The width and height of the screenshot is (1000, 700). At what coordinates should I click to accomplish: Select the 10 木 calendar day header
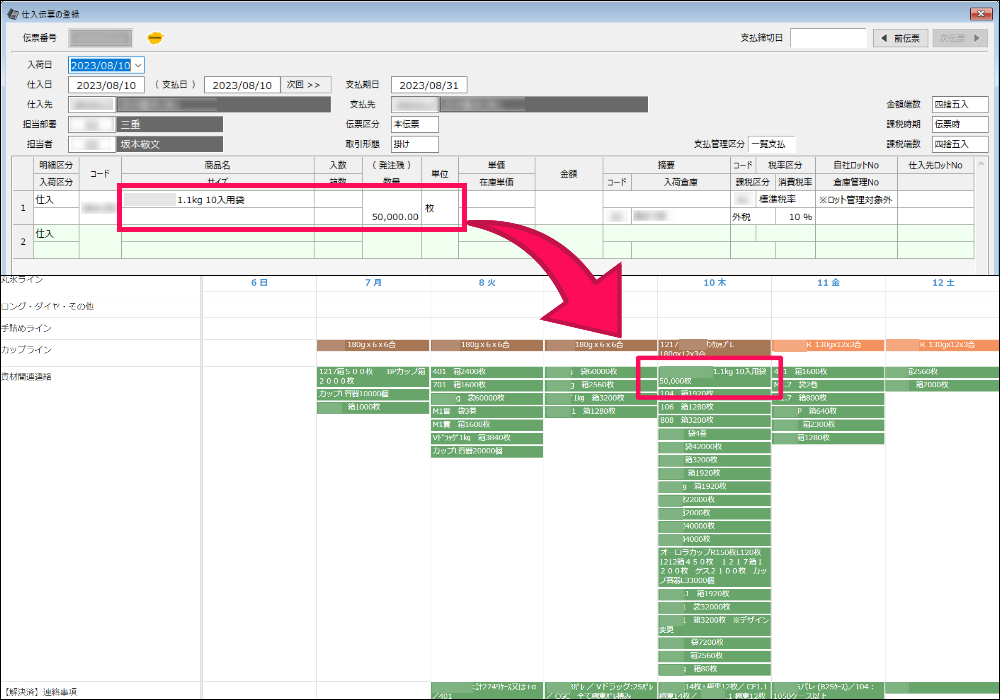pyautogui.click(x=714, y=282)
